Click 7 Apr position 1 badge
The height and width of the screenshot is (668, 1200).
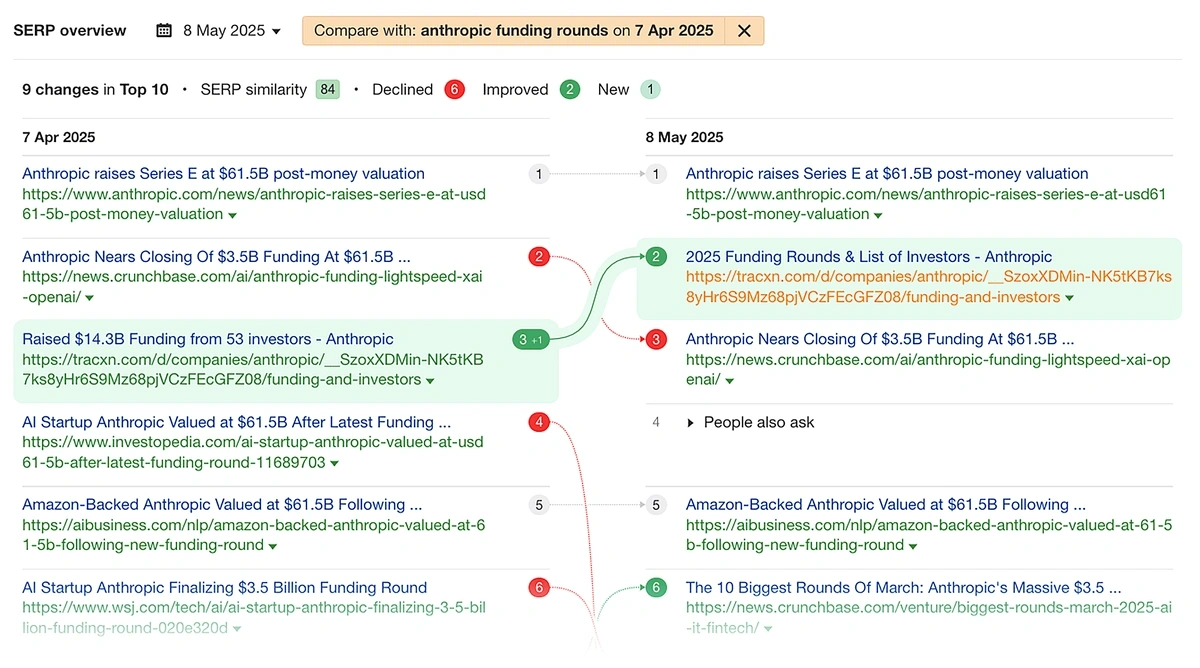click(x=539, y=174)
